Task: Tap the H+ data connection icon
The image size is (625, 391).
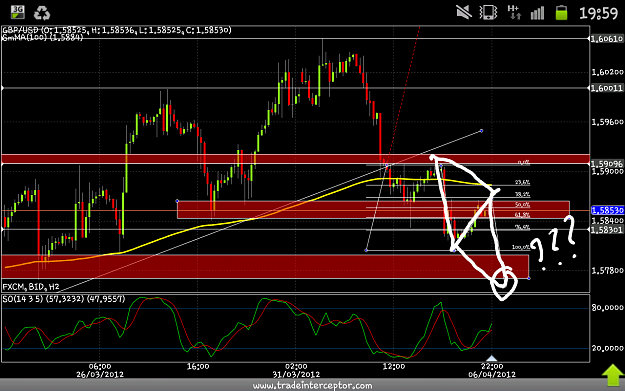Action: pyautogui.click(x=514, y=12)
